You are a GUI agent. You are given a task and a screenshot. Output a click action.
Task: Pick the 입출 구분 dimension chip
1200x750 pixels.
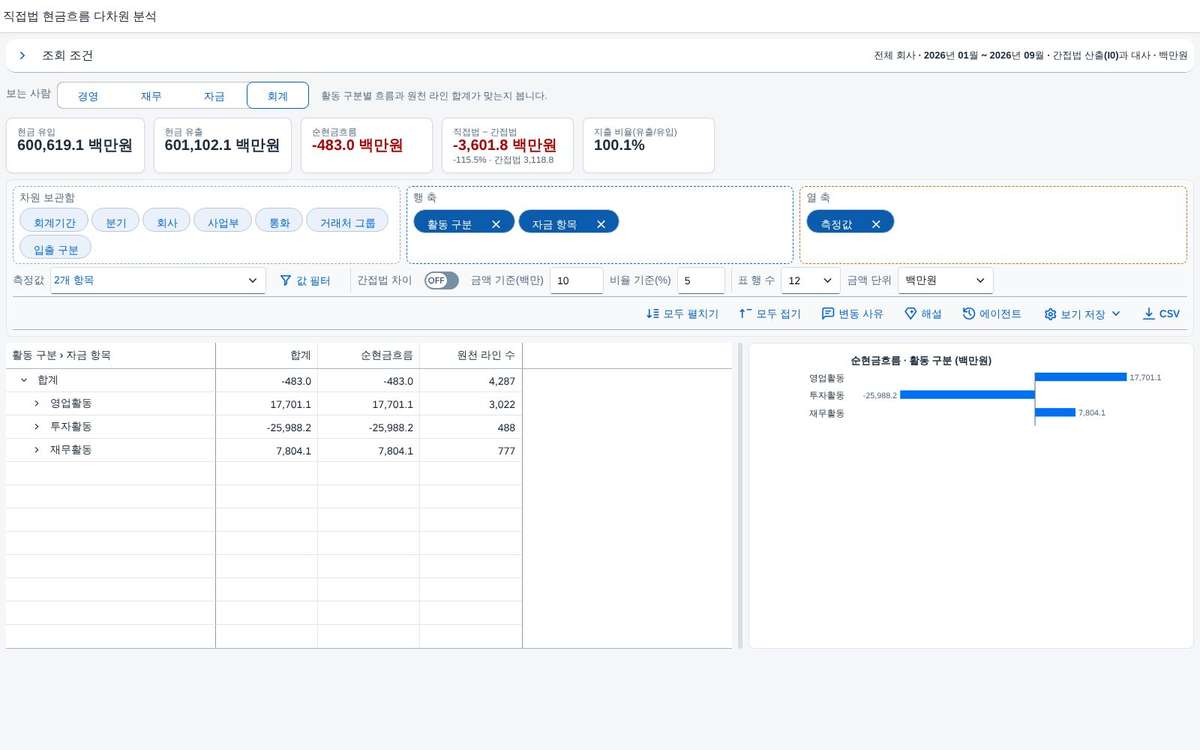coord(55,249)
